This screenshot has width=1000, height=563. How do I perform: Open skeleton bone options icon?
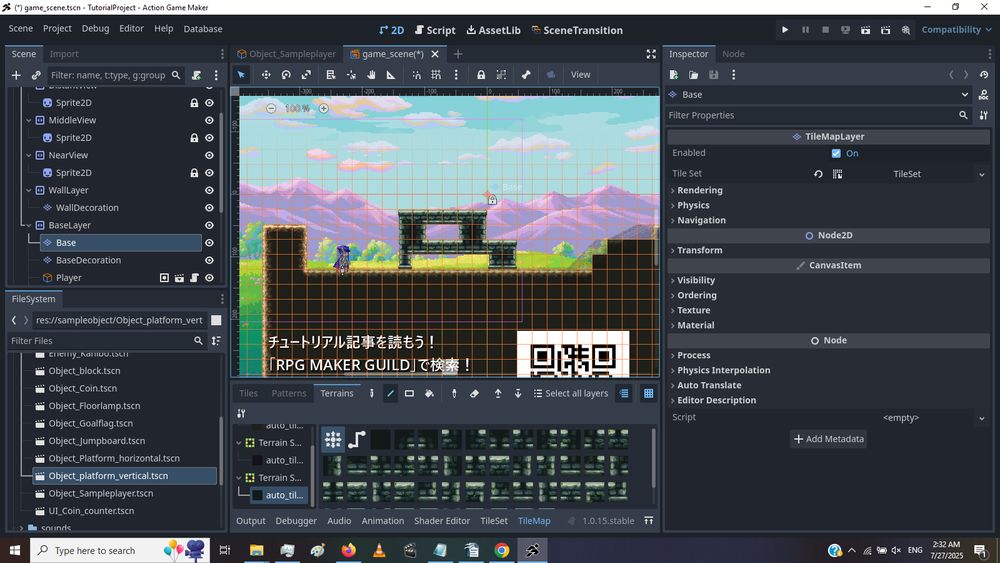click(526, 75)
